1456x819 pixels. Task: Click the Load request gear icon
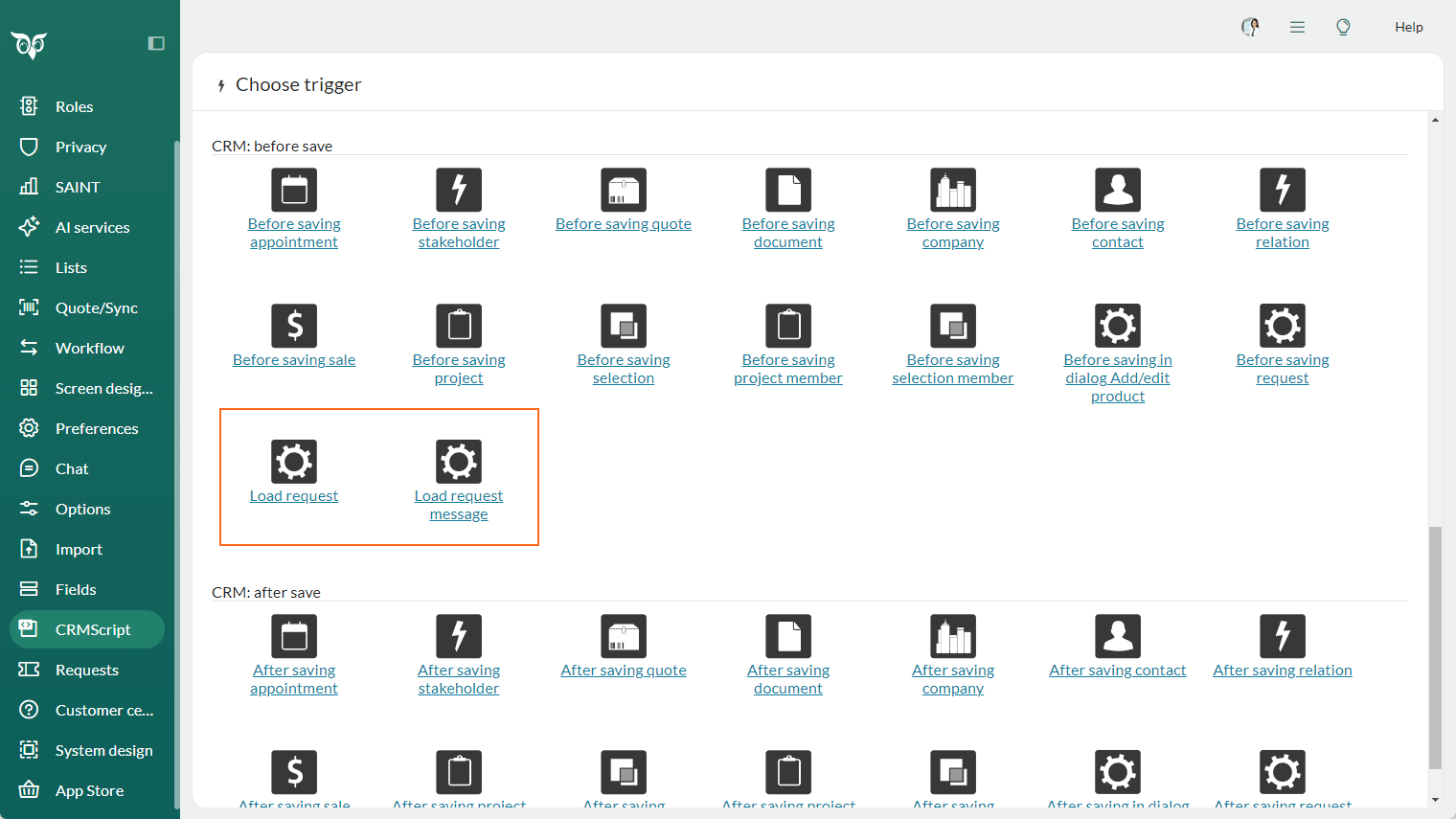[x=294, y=462]
